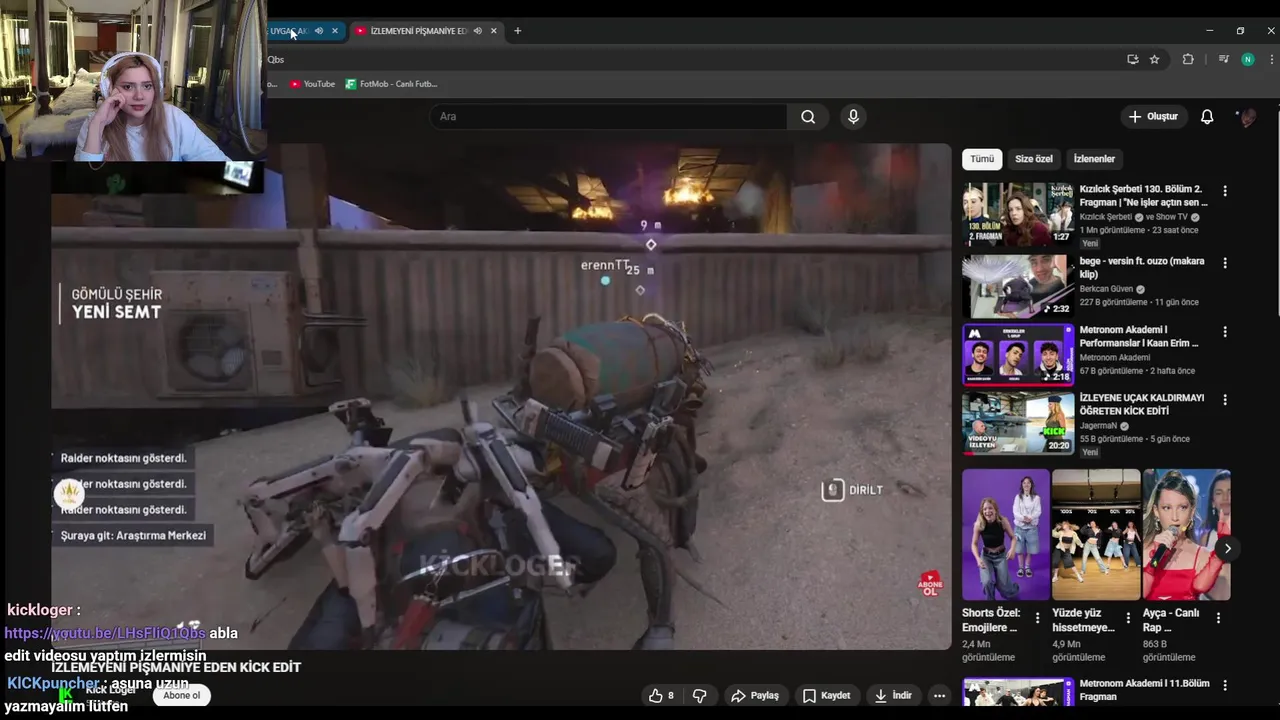The image size is (1280, 720).
Task: Open options for Shorts Özel: Emojilere short
Action: click(1037, 618)
